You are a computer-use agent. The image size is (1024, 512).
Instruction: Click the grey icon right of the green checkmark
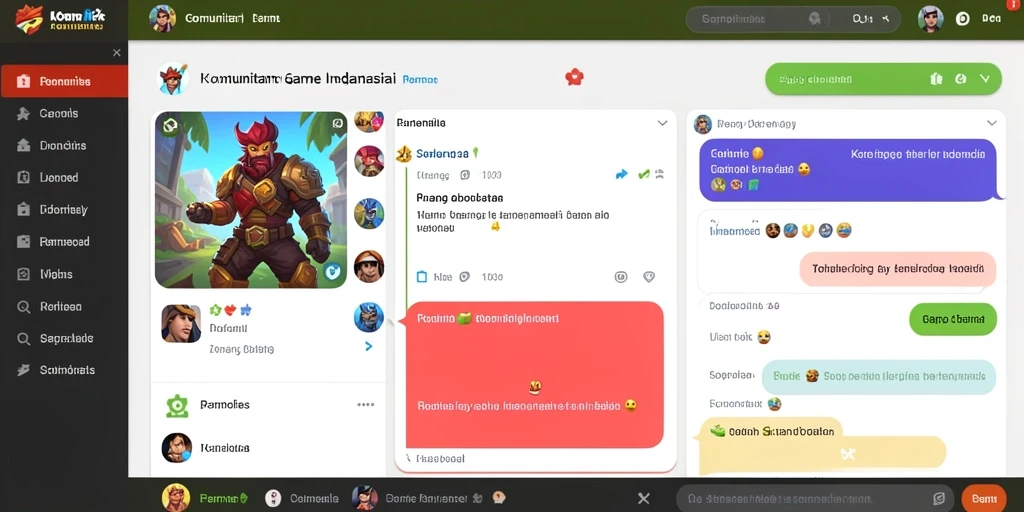[660, 174]
